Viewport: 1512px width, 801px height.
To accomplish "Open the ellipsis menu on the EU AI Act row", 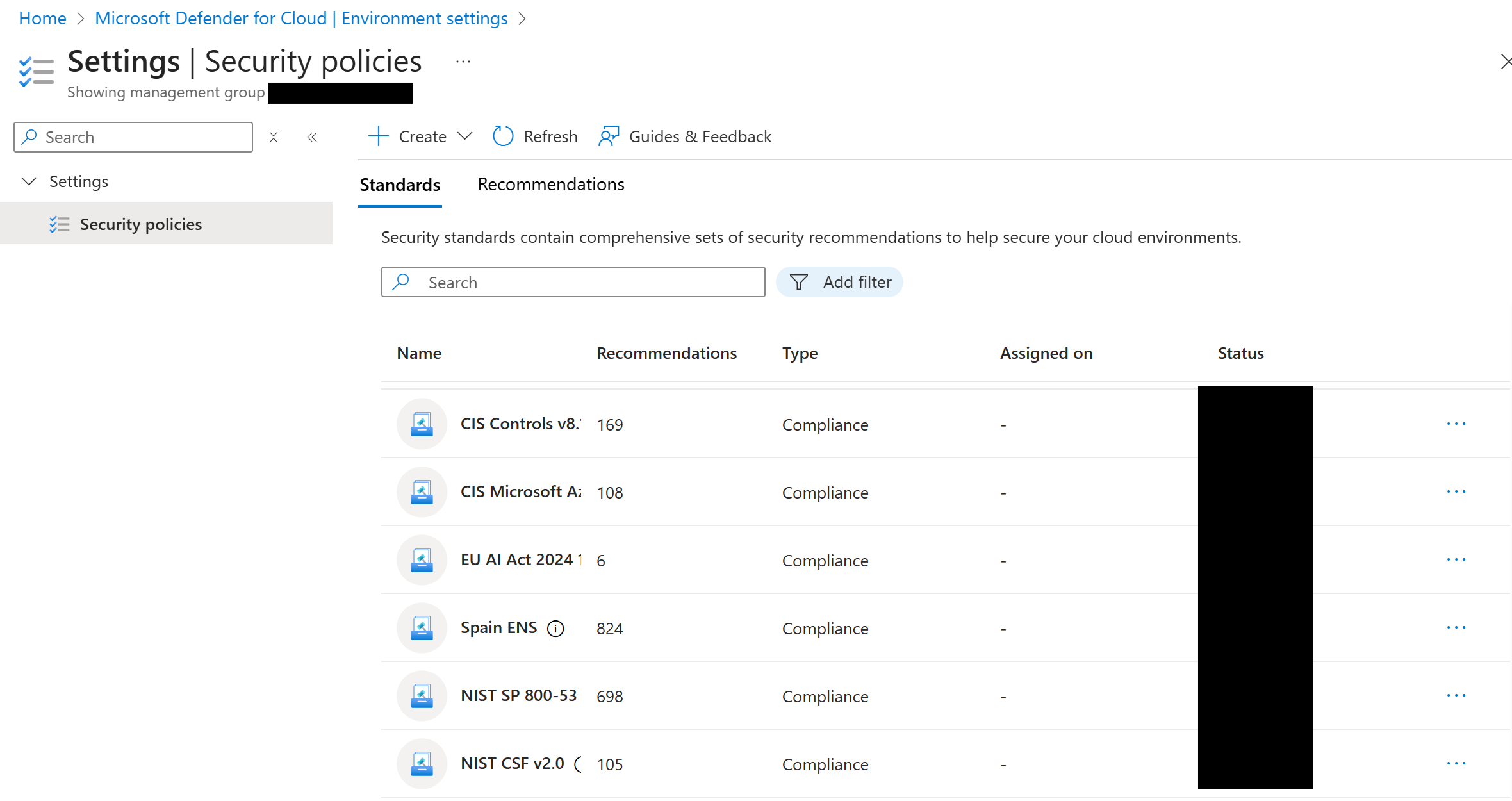I will [1456, 559].
